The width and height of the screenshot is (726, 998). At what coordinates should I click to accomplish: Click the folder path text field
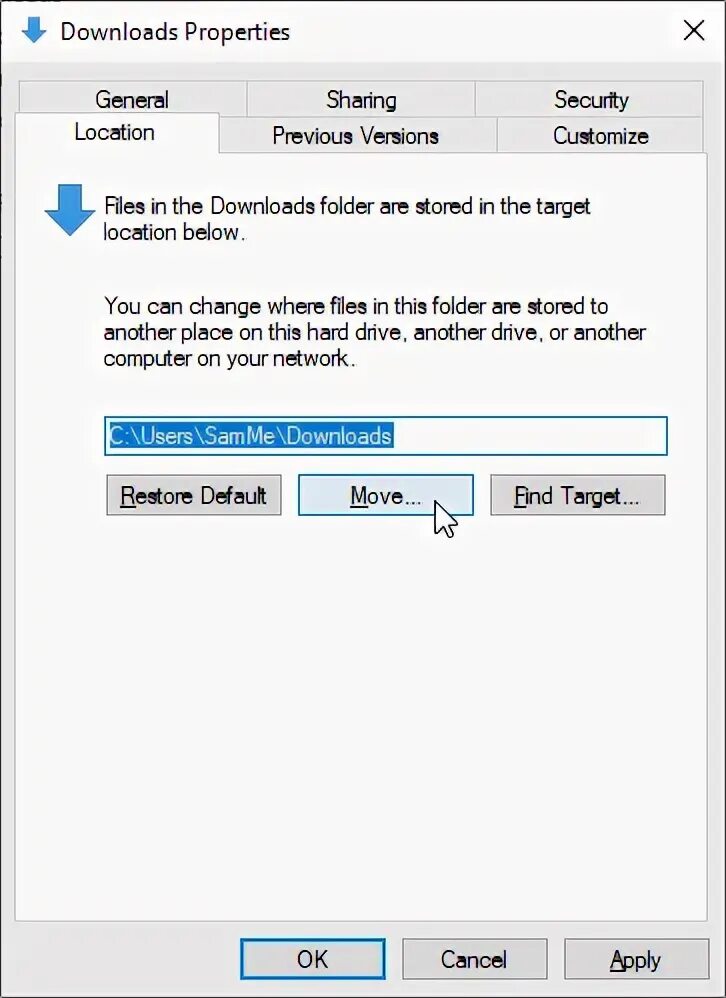point(386,436)
